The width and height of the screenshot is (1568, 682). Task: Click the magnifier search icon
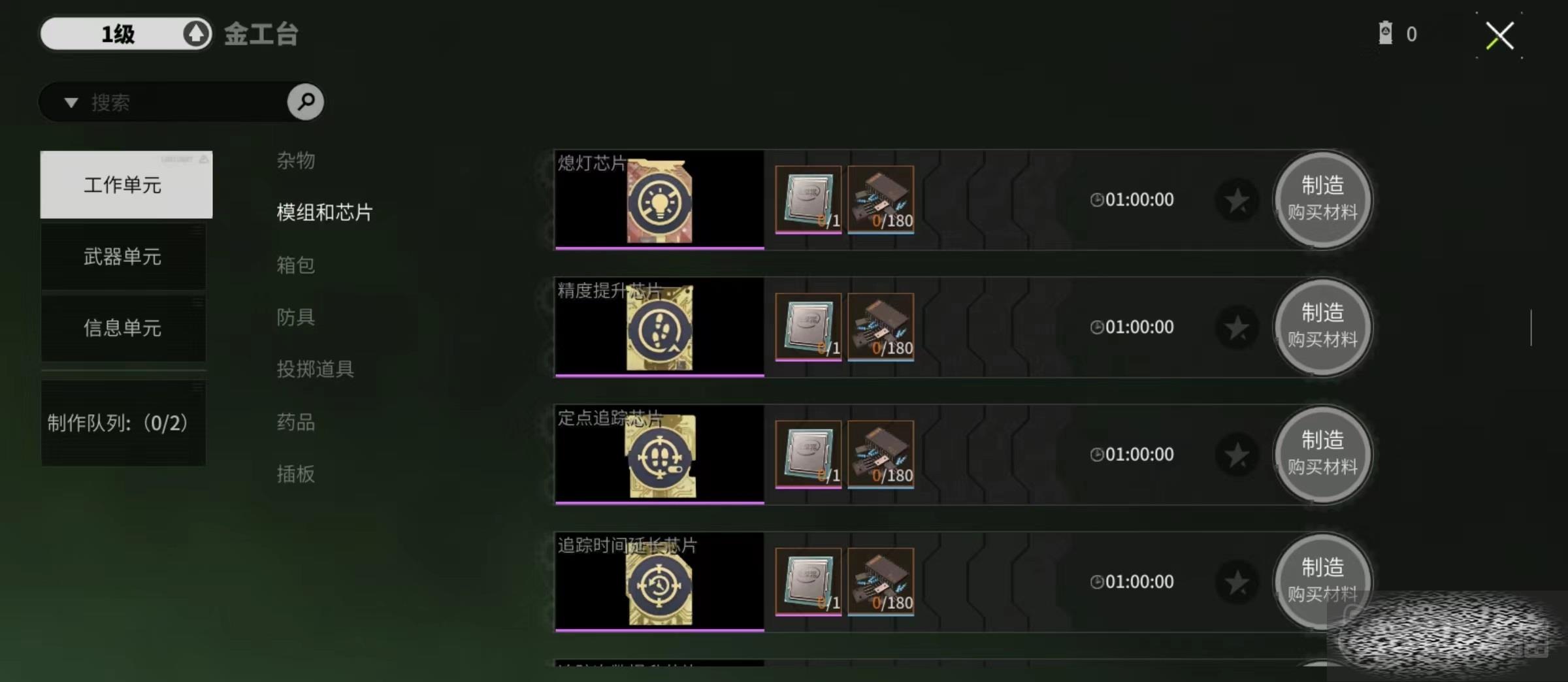tap(305, 101)
